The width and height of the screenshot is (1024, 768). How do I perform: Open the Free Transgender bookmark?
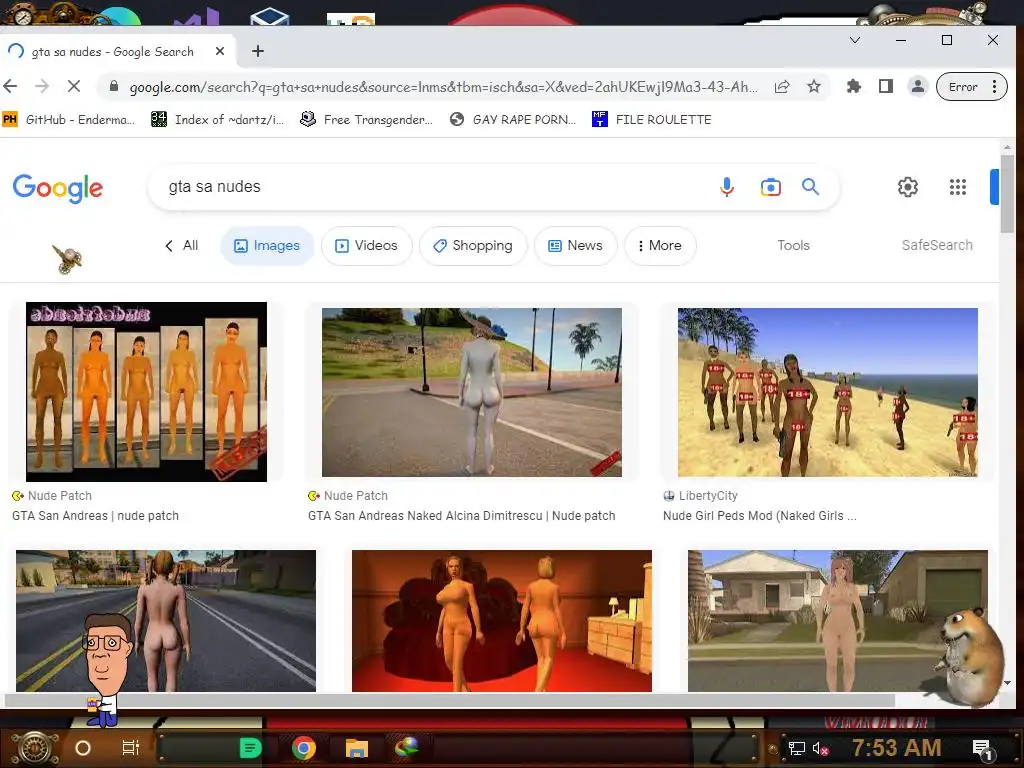(366, 120)
